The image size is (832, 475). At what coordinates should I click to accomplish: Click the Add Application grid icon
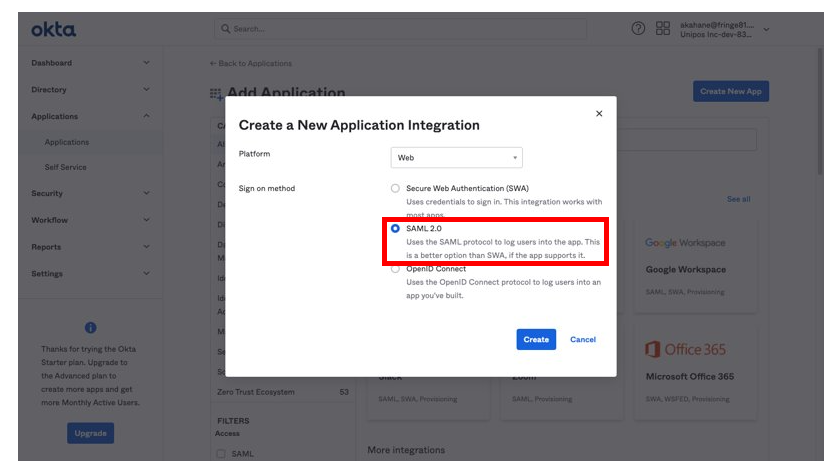[215, 94]
